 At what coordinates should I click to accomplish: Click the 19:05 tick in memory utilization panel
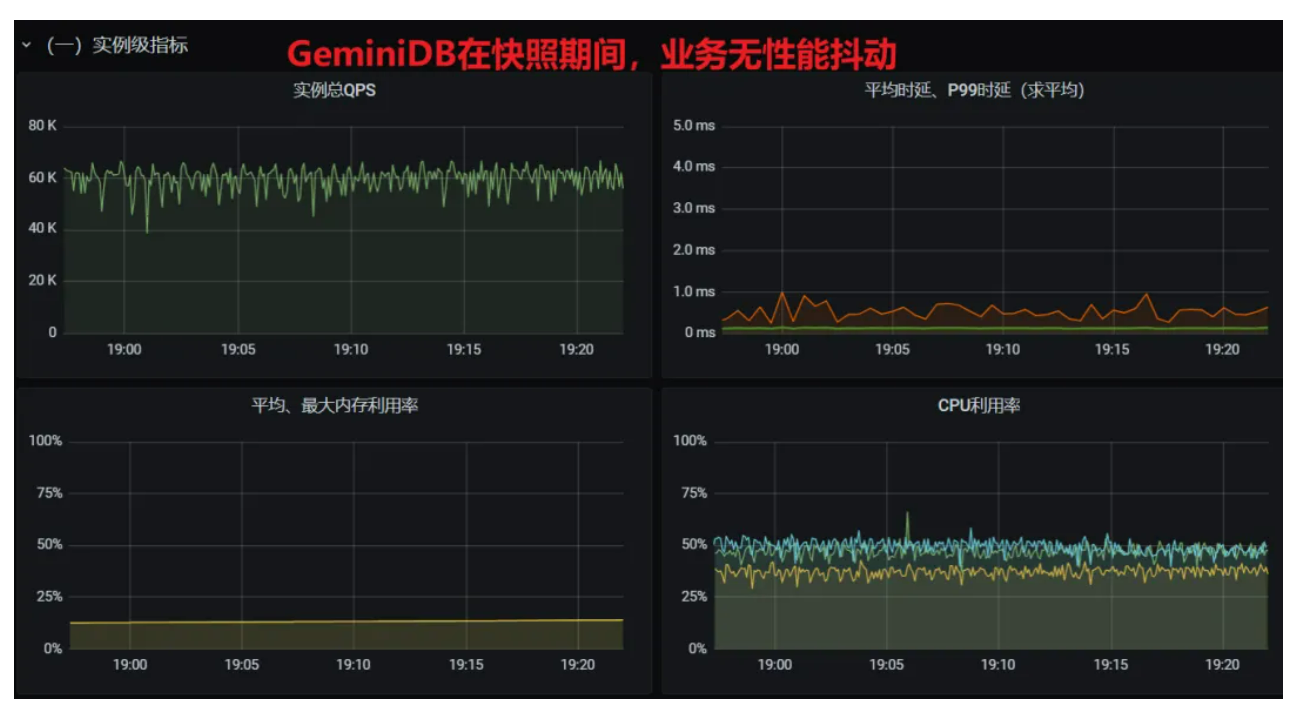click(x=241, y=665)
